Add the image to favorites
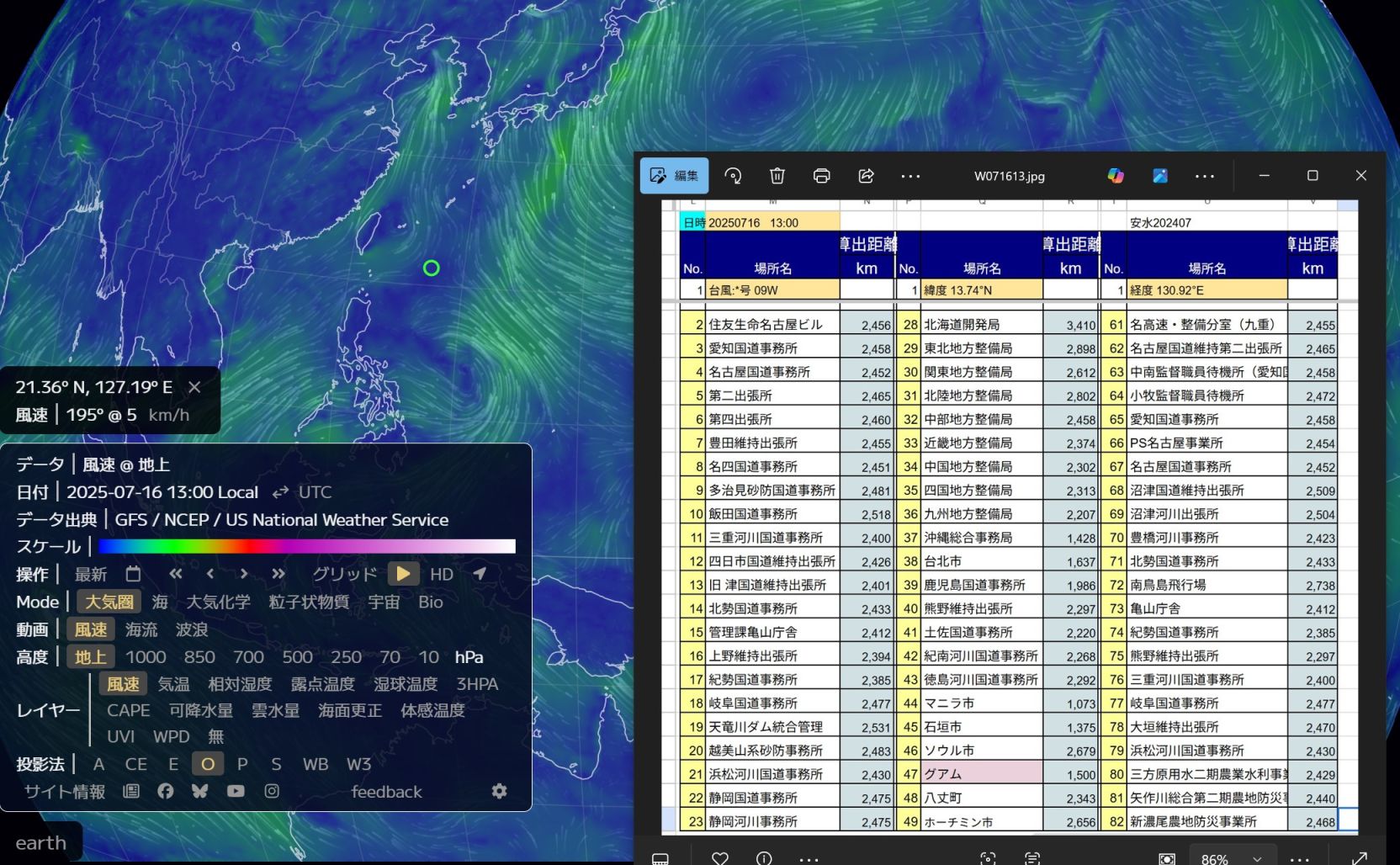This screenshot has height=865, width=1400. coord(719,858)
